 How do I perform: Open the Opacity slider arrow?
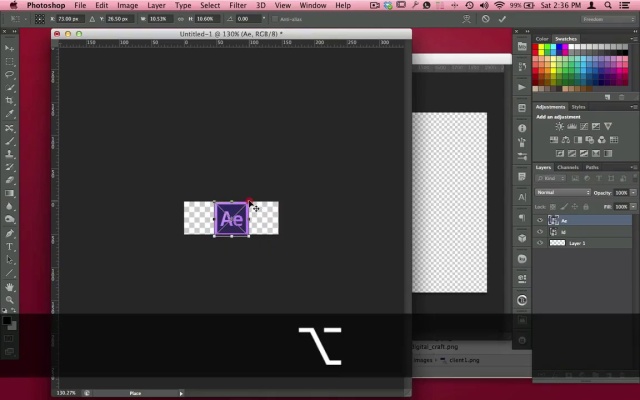point(633,193)
